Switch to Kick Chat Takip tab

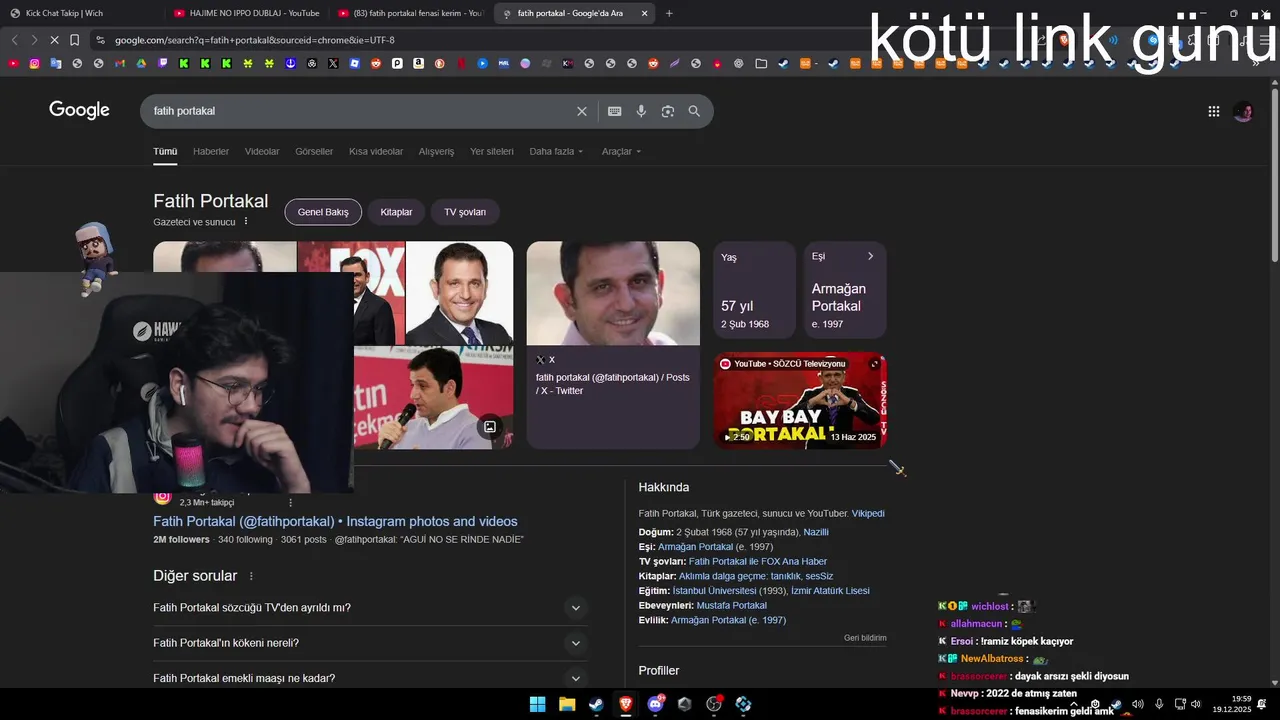(80, 13)
